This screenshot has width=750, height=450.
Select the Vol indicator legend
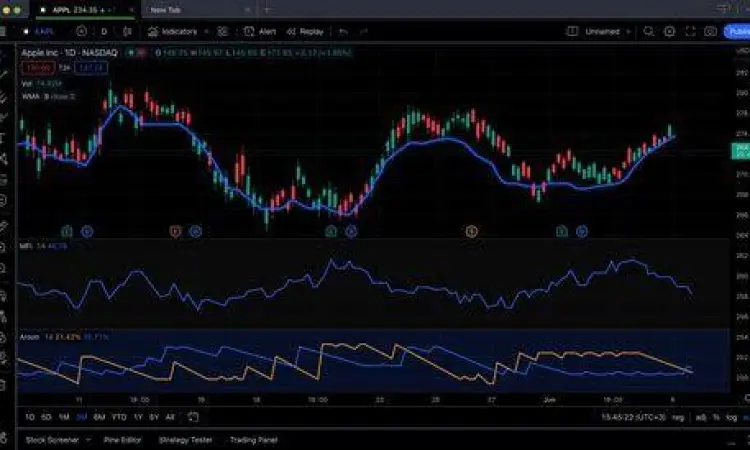(42, 83)
